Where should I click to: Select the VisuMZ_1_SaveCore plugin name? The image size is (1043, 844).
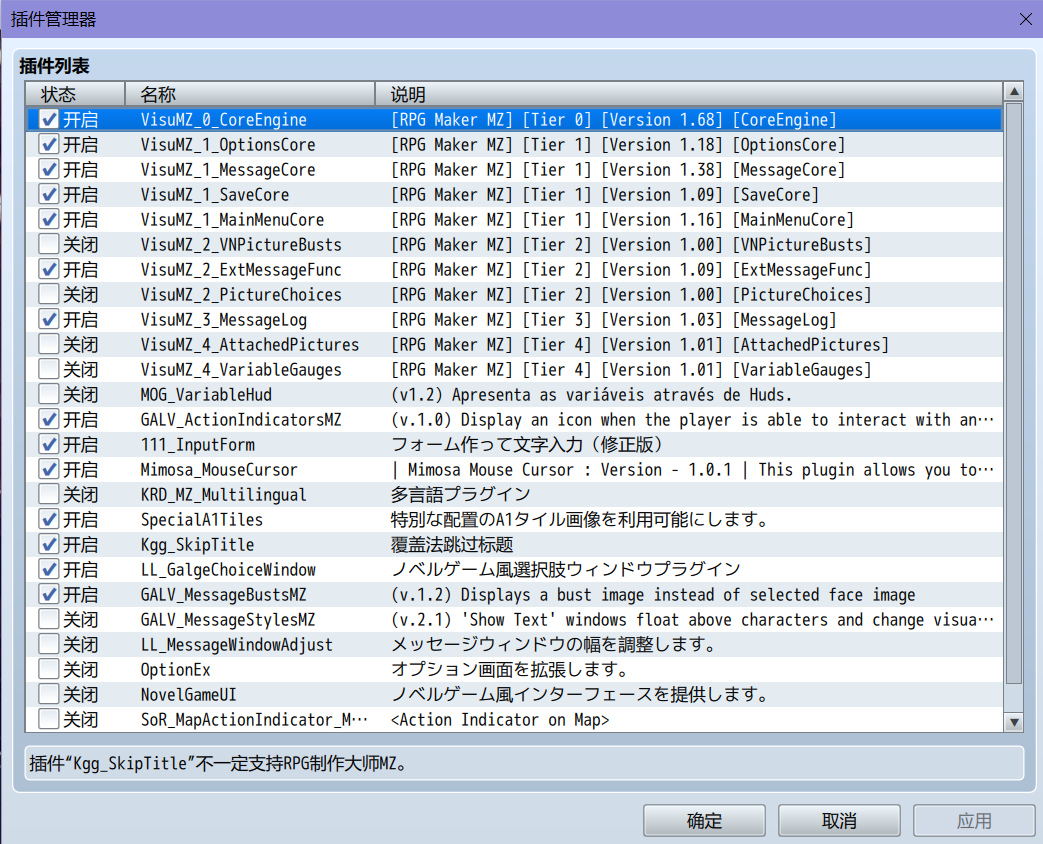pos(215,195)
